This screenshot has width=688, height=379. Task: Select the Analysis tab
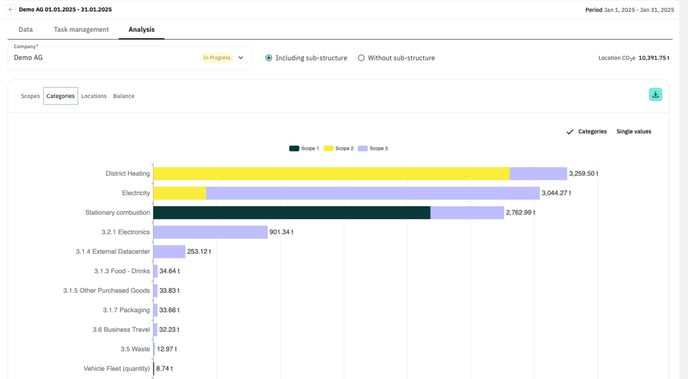[141, 29]
